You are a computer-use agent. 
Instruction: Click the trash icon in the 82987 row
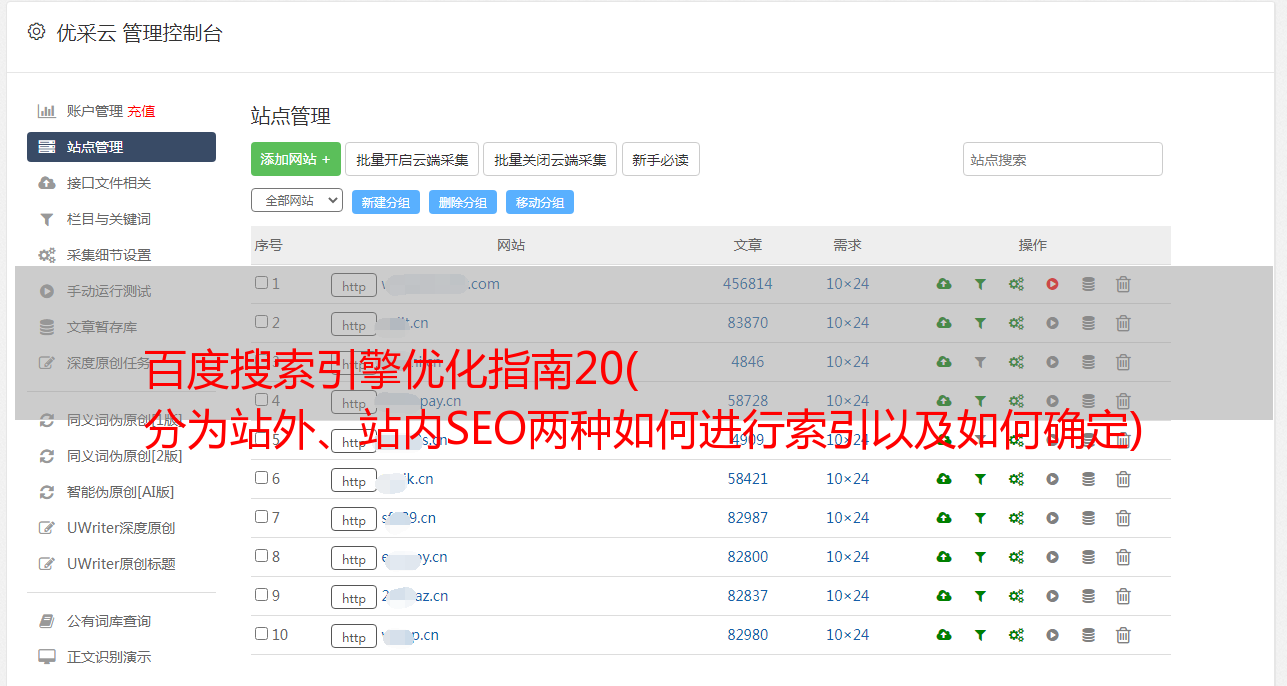1123,518
